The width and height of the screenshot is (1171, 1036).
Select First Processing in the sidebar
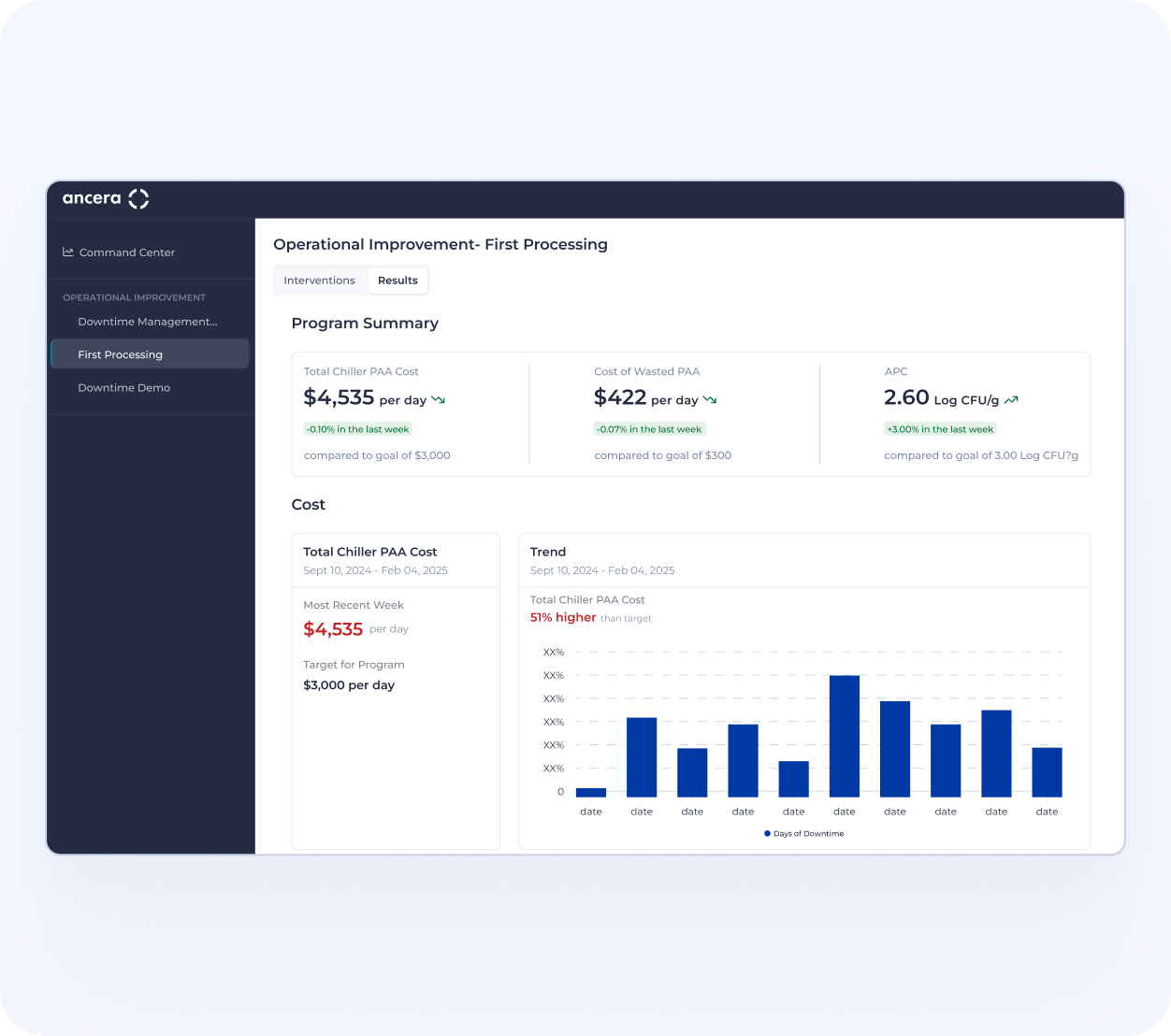(150, 354)
